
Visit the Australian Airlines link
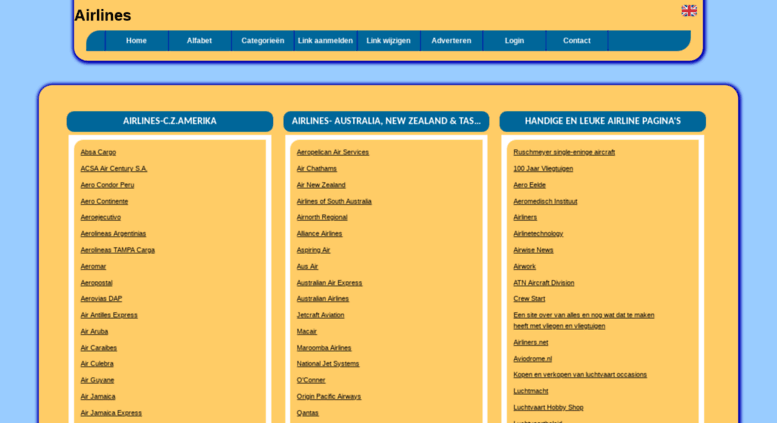(323, 298)
